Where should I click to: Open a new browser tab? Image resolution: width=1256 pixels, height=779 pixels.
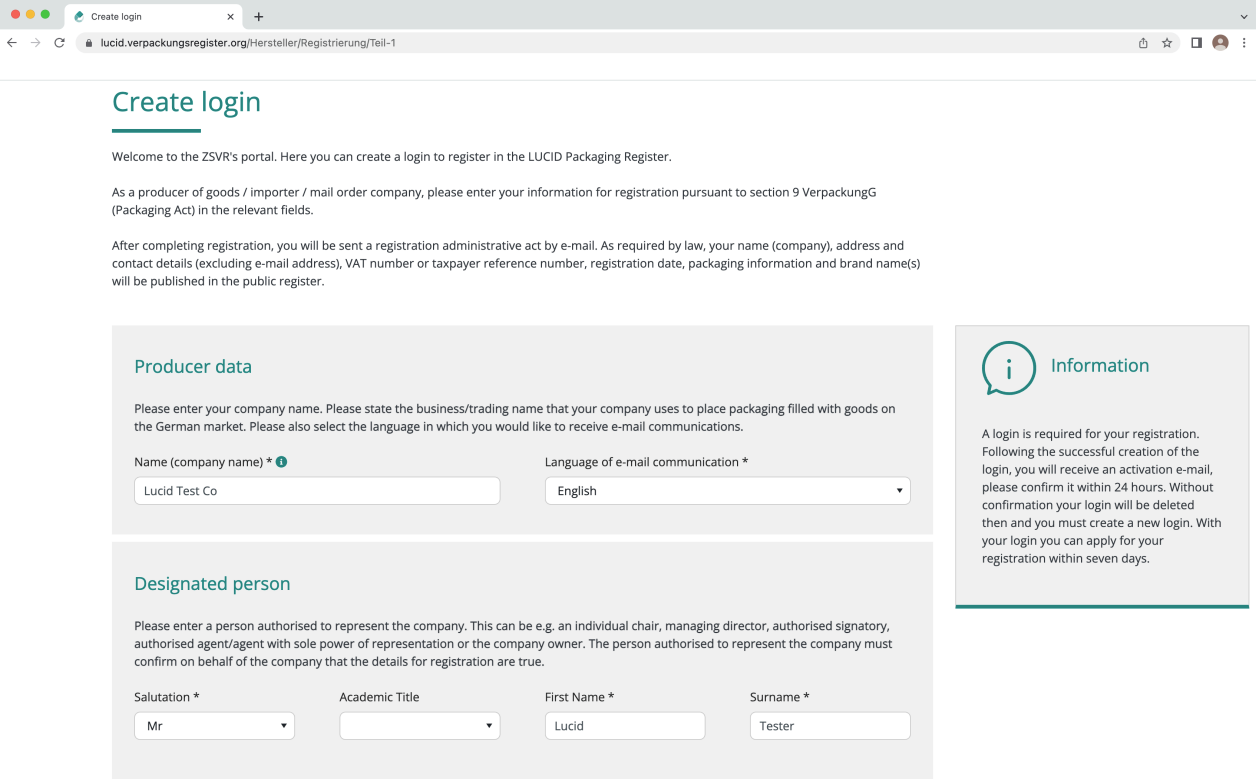pyautogui.click(x=259, y=17)
